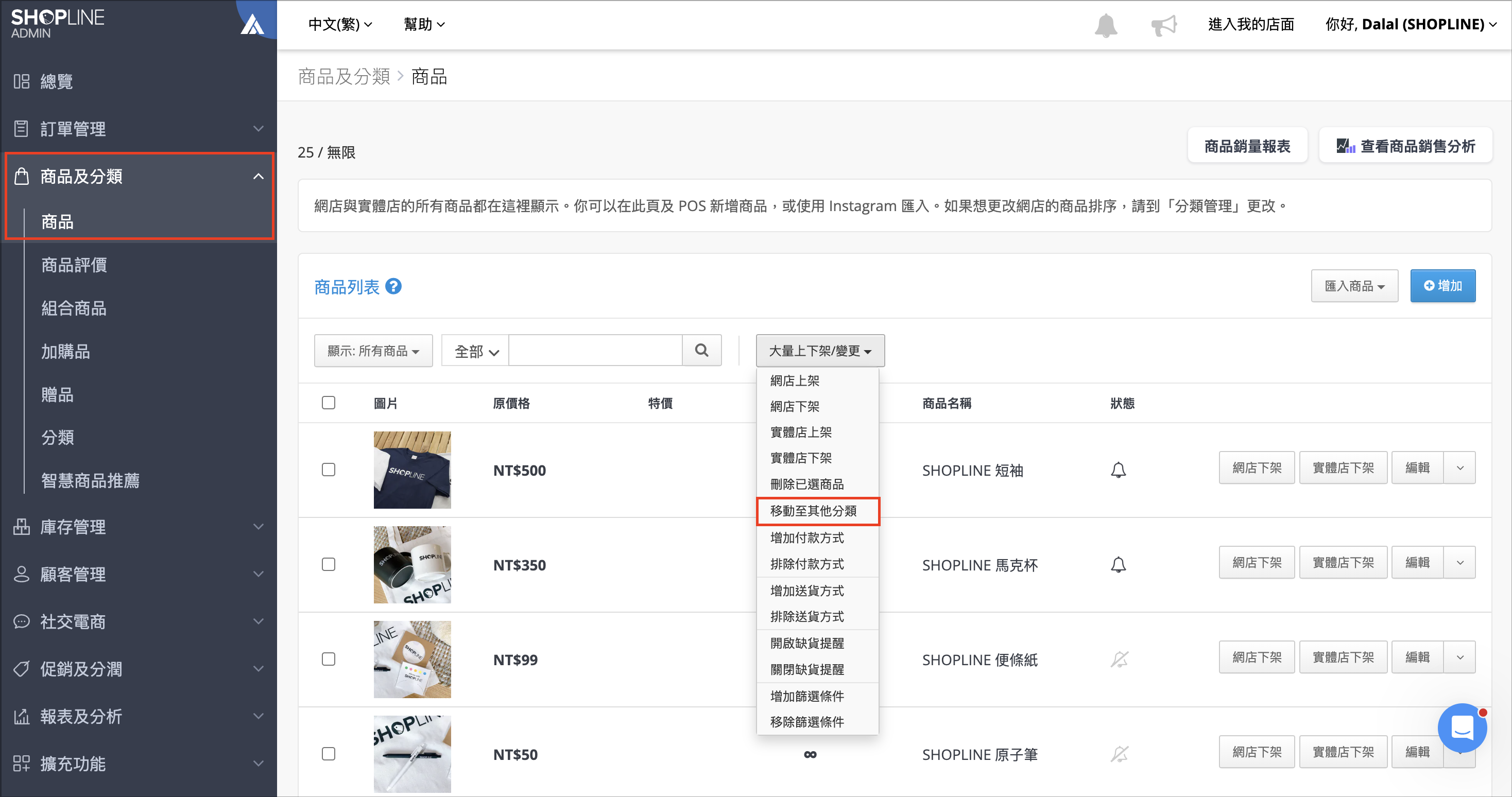Expand more actions arrow for SHOPLINE 短袖
This screenshot has width=1512, height=797.
1460,468
